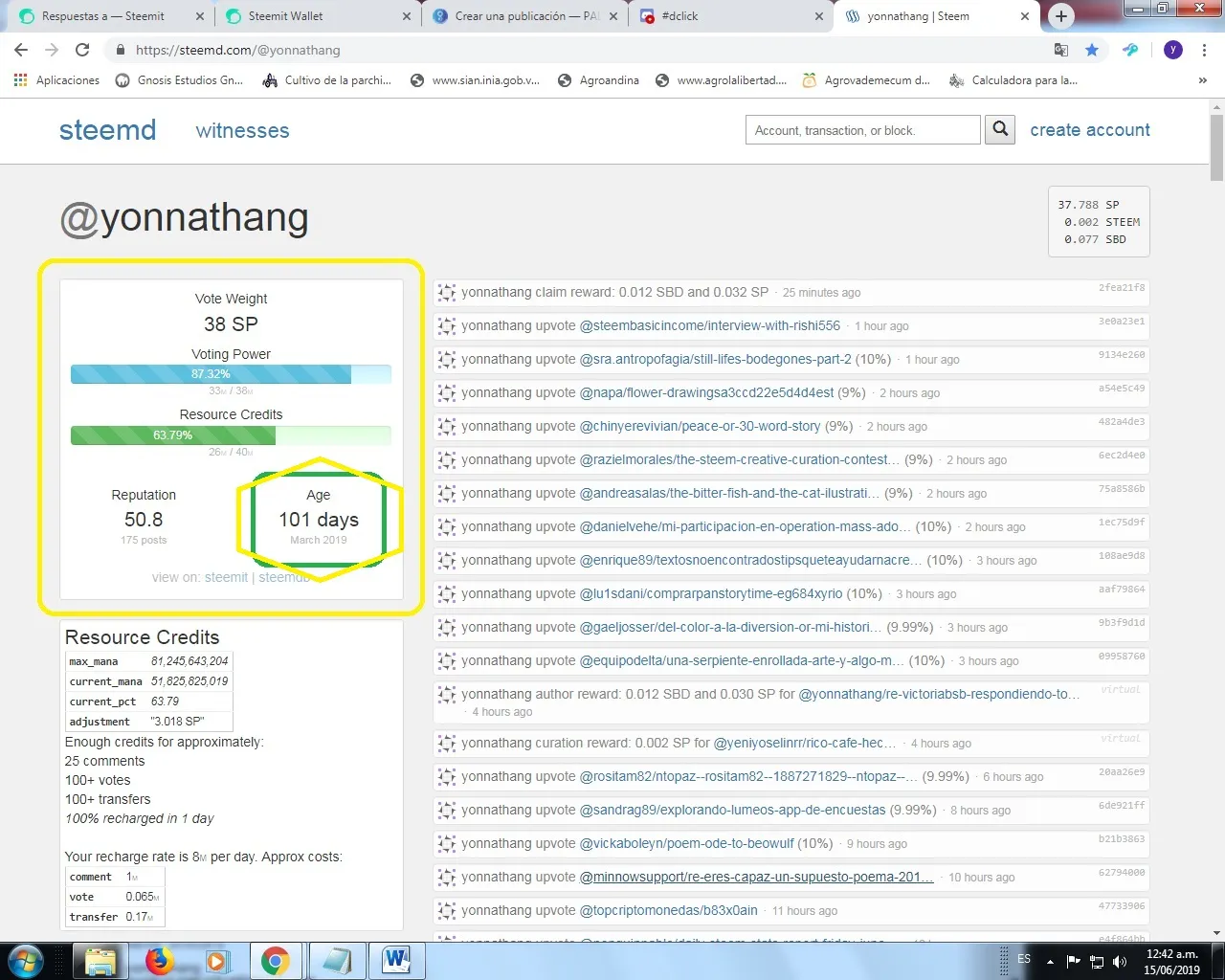The height and width of the screenshot is (980, 1225).
Task: Switch to the Crear una publicación tab
Action: 526,16
